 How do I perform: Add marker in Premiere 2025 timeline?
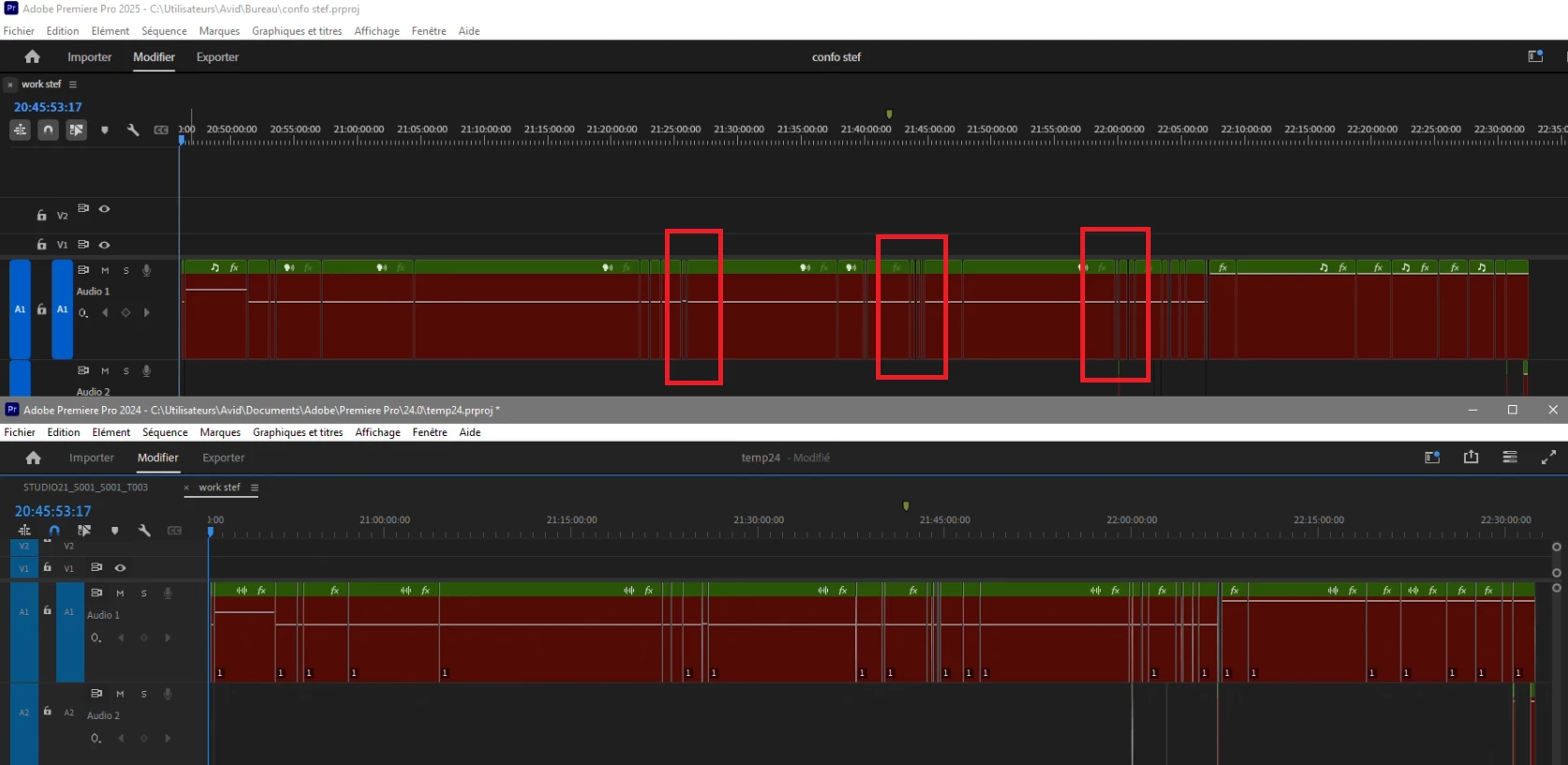tap(104, 130)
